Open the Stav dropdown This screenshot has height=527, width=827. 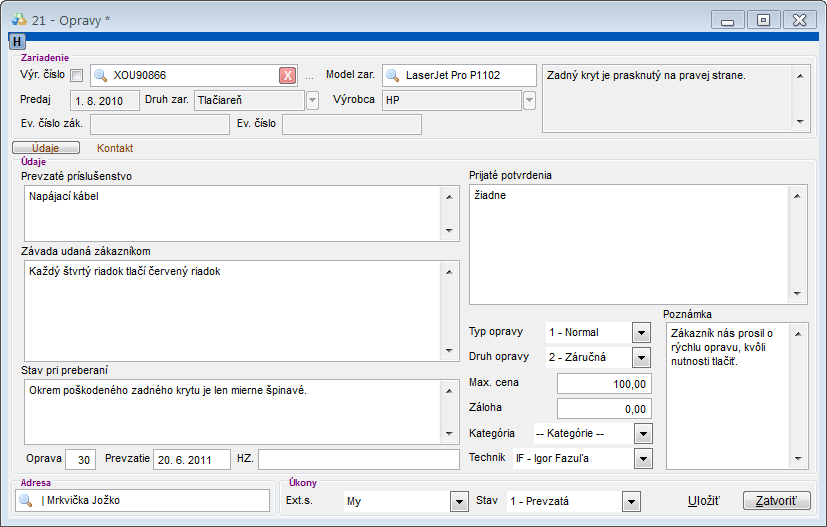pyautogui.click(x=630, y=500)
